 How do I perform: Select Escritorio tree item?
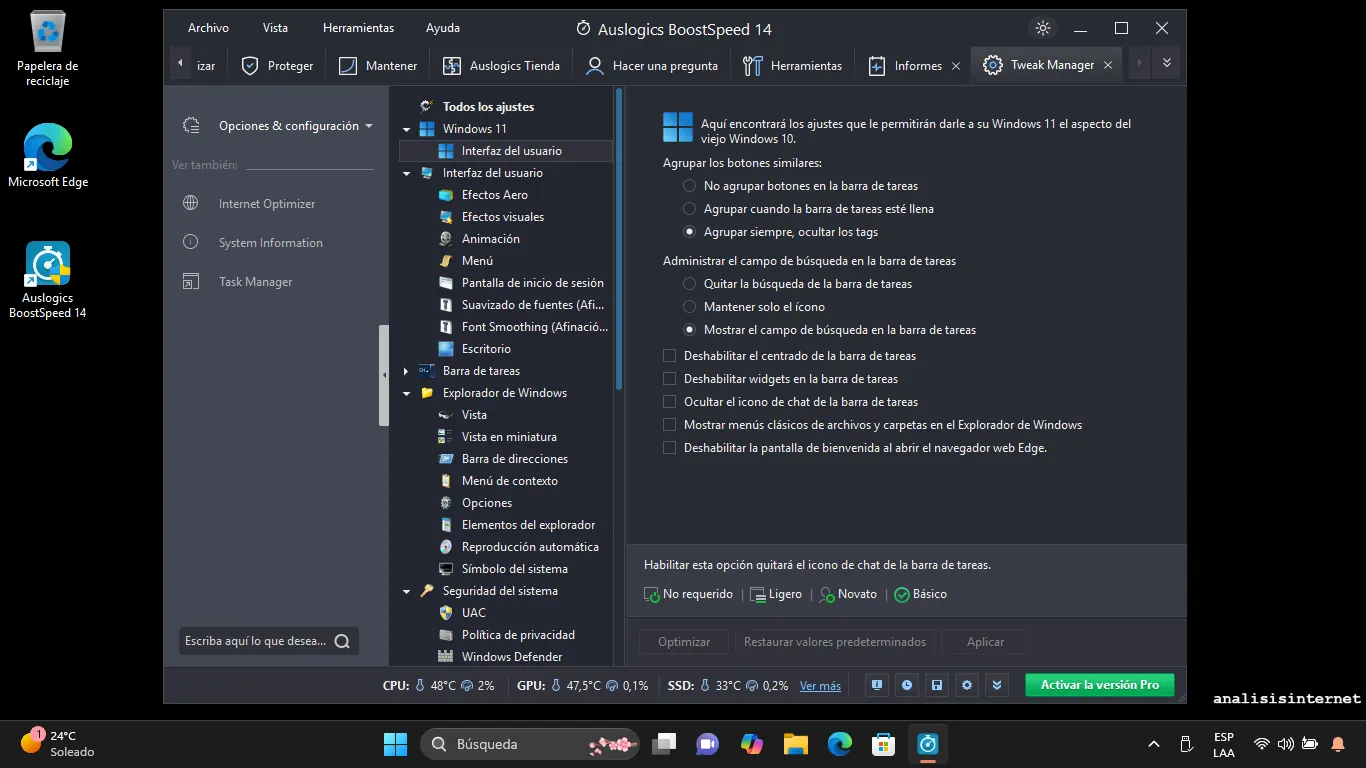[486, 349]
